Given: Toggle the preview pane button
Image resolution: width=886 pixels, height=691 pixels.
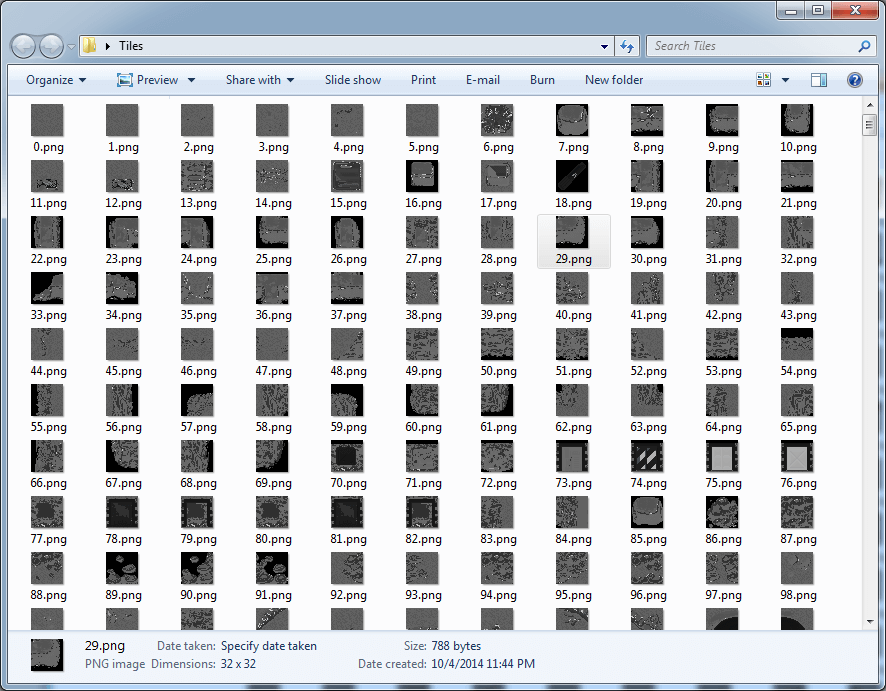Looking at the screenshot, I should pos(819,80).
